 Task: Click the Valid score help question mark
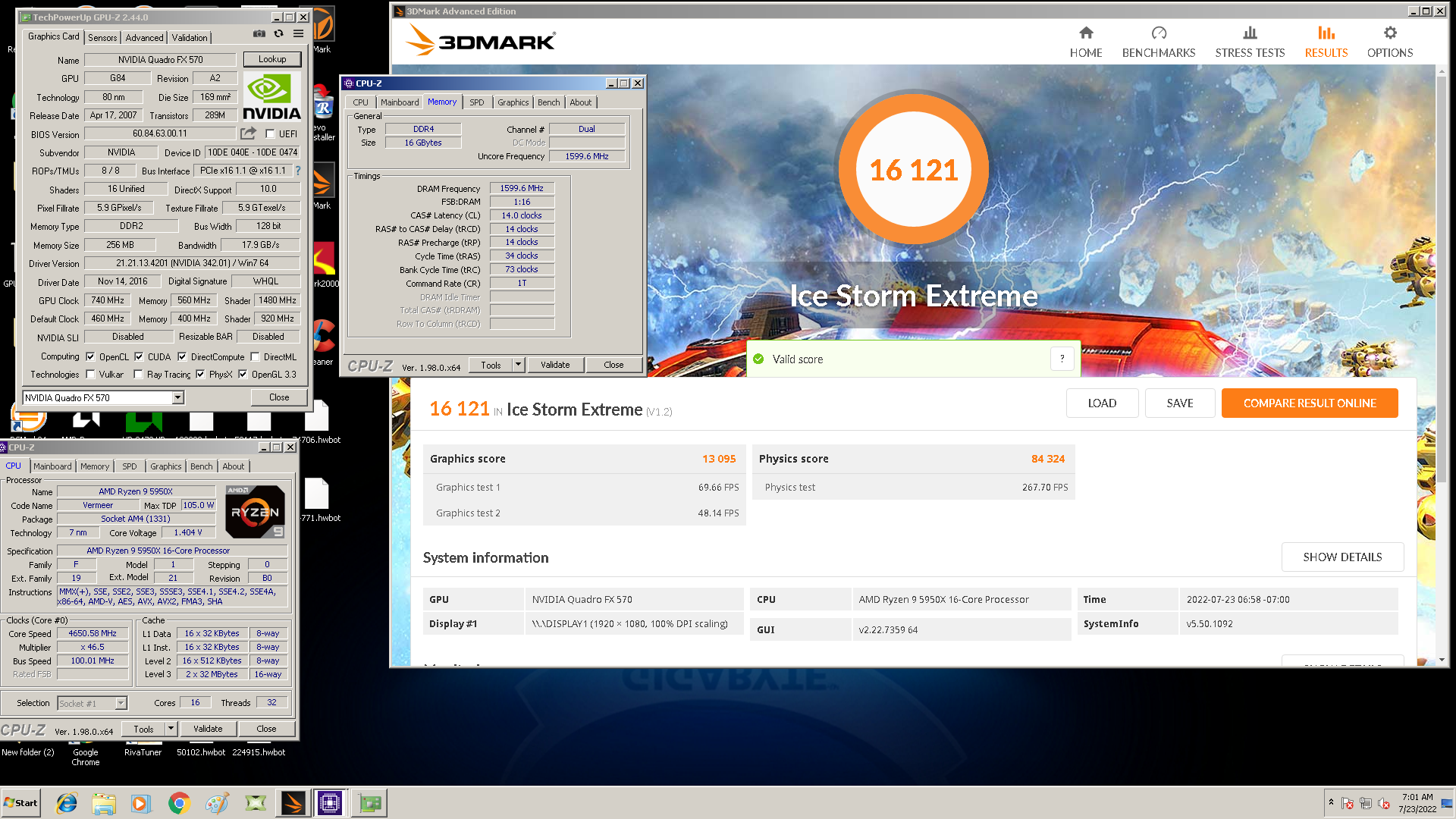(1062, 359)
